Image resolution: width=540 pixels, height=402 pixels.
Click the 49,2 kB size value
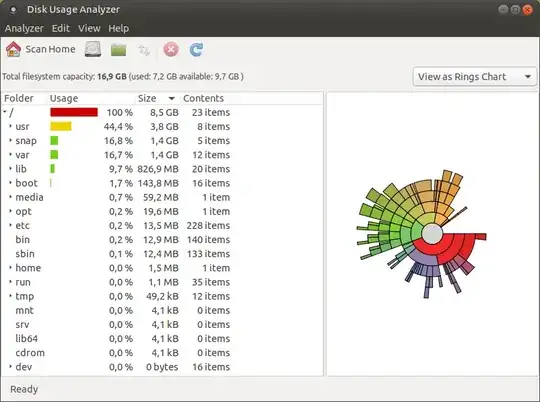pos(162,296)
